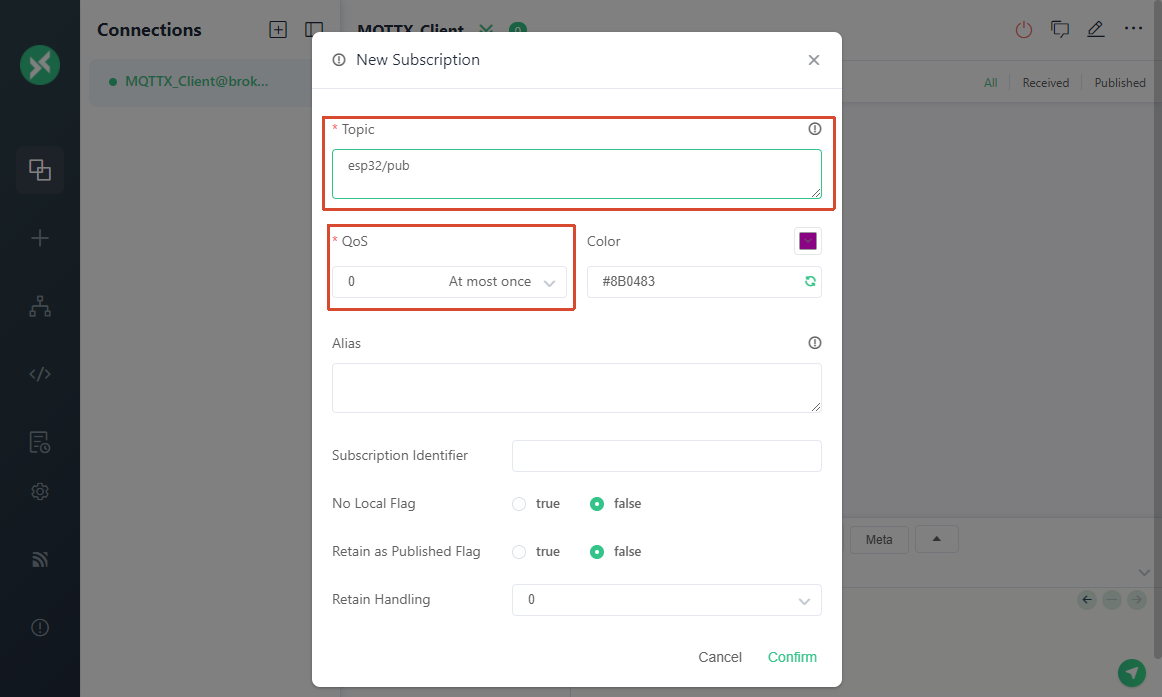Image resolution: width=1162 pixels, height=697 pixels.
Task: Click the next message right arrow
Action: (x=1137, y=600)
